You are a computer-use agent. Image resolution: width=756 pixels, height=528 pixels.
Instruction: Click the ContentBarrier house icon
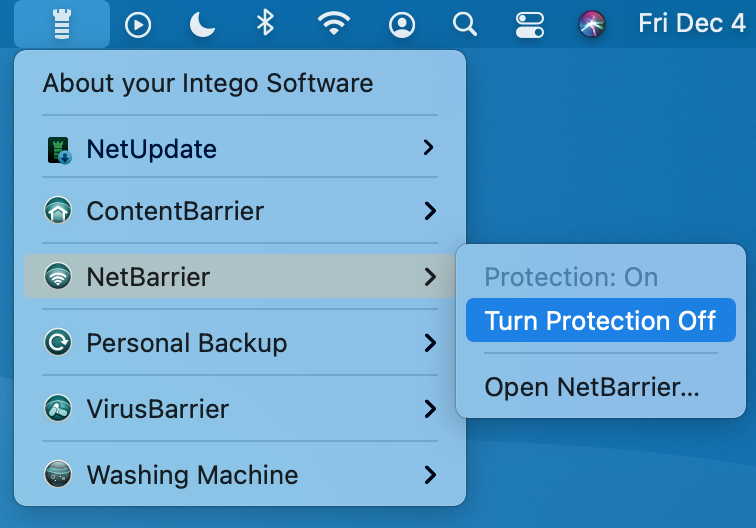click(58, 210)
